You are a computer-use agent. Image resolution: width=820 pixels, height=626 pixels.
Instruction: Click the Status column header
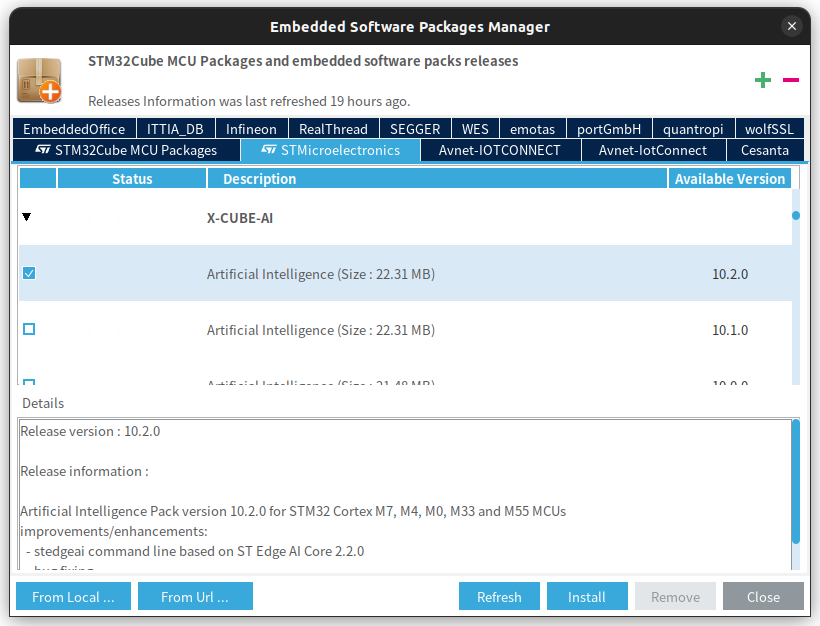pos(132,178)
